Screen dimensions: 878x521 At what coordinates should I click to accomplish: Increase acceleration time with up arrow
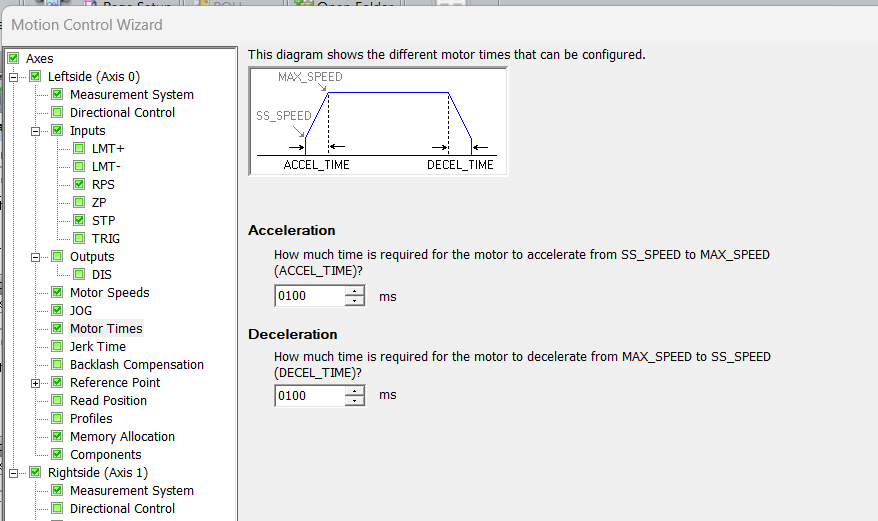(355, 292)
